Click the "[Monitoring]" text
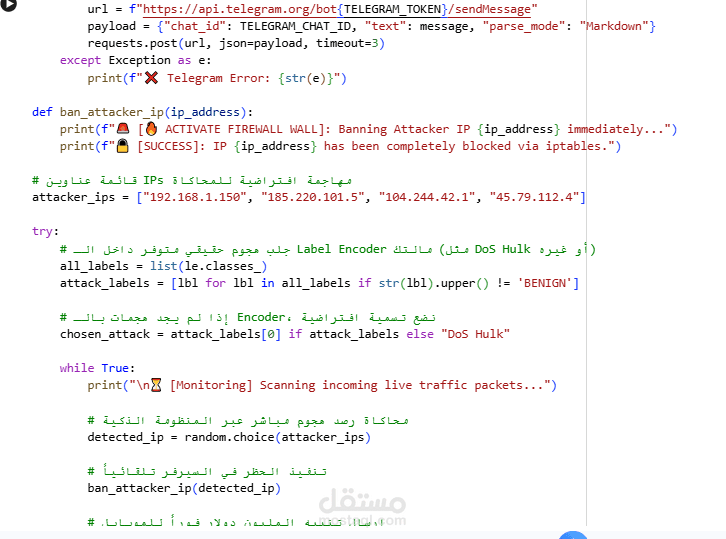Screen dimensions: 726x539 211,385
